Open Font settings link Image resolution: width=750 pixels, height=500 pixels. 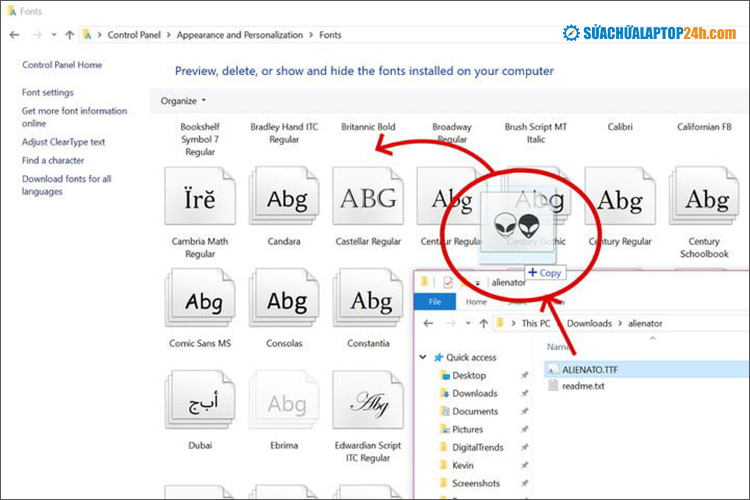(x=47, y=92)
